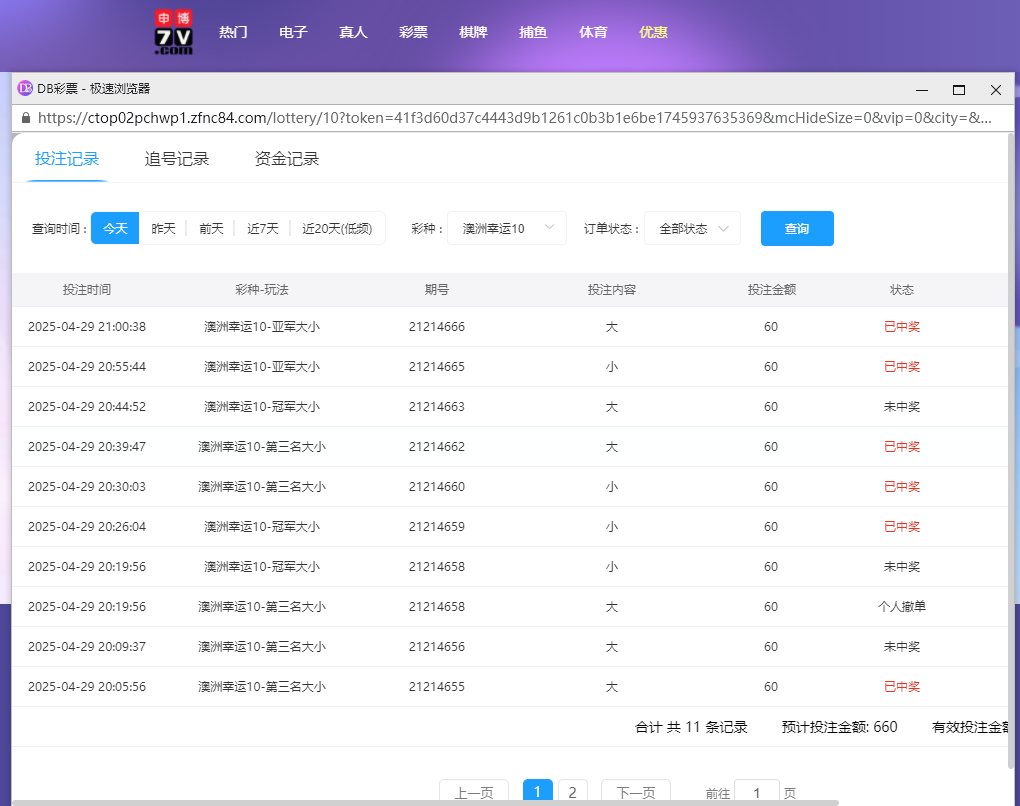Open the 彩票 navigation menu item
1020x806 pixels.
coord(413,32)
